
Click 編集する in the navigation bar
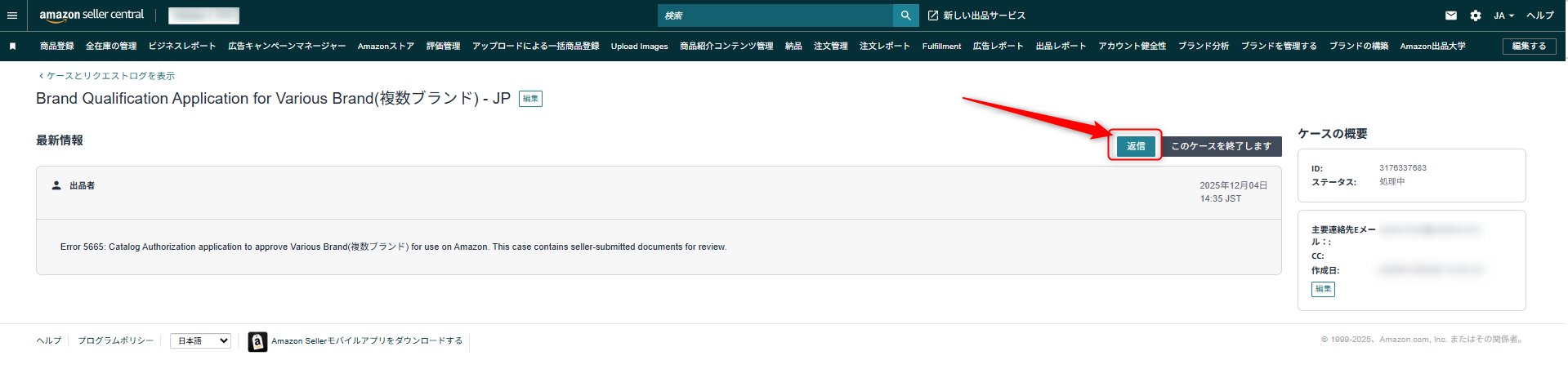[1528, 47]
